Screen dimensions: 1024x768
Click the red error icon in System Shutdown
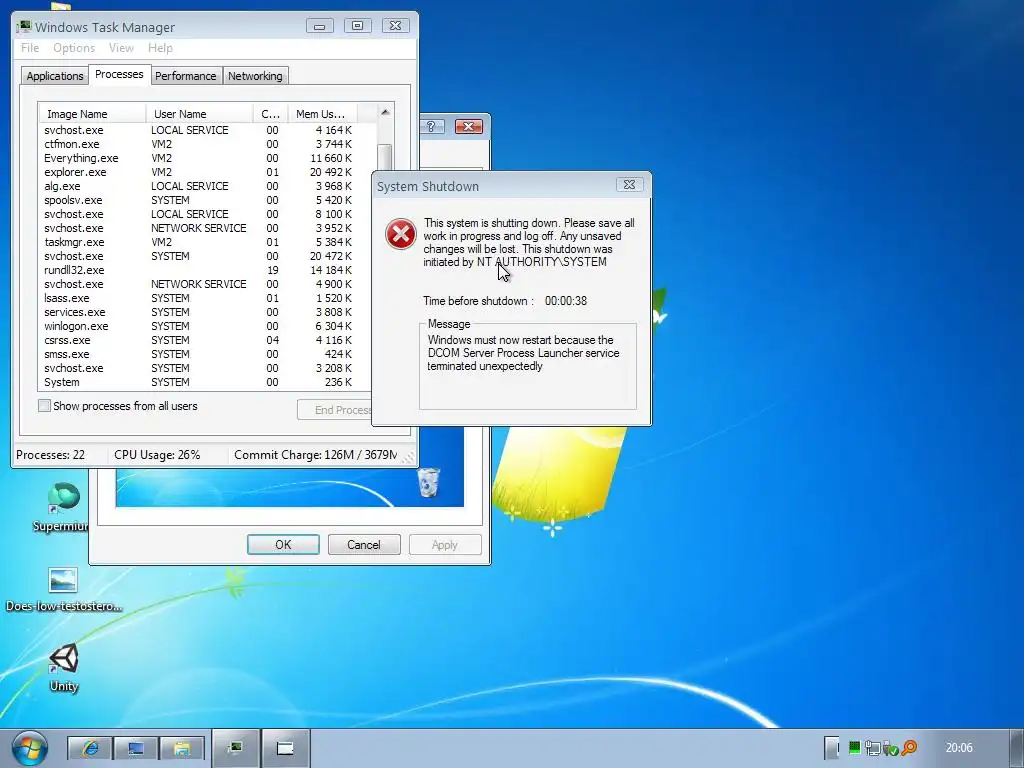pos(400,234)
